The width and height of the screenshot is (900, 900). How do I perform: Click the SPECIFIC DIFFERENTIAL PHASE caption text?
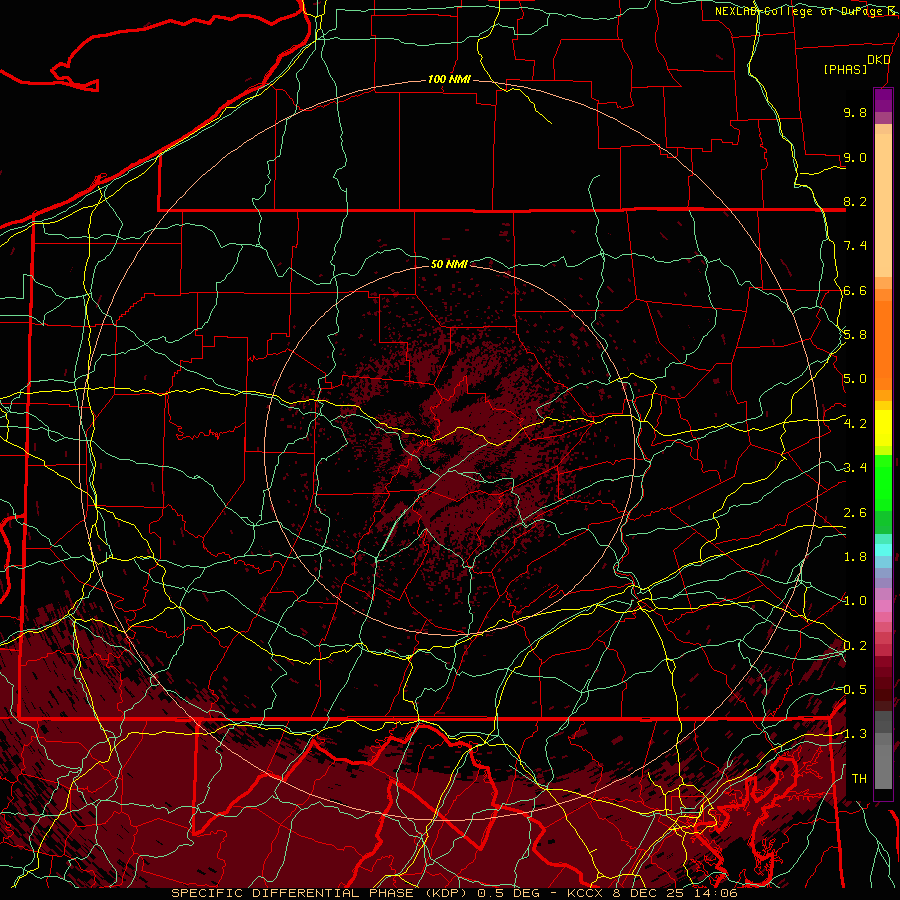[292, 893]
